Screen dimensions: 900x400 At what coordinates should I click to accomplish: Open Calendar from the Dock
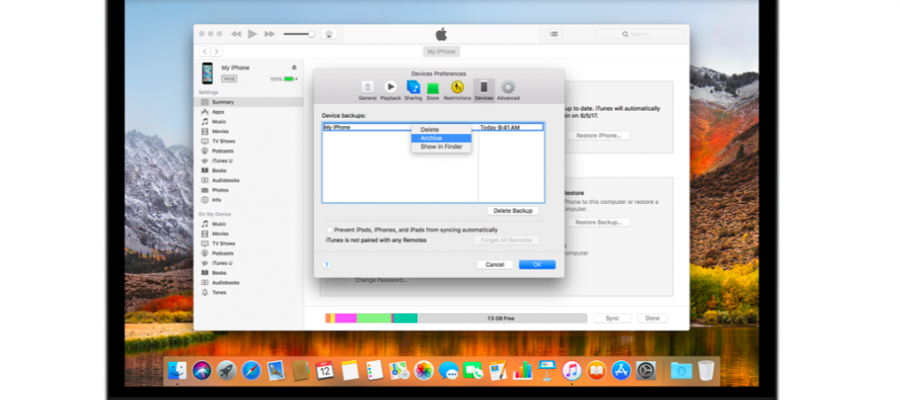pos(325,371)
